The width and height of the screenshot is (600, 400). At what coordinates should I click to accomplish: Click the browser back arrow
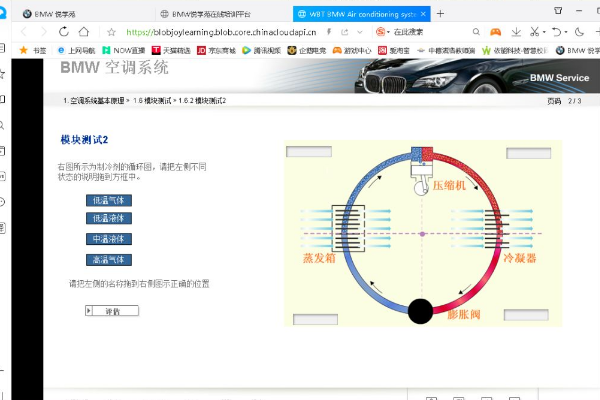pyautogui.click(x=24, y=32)
